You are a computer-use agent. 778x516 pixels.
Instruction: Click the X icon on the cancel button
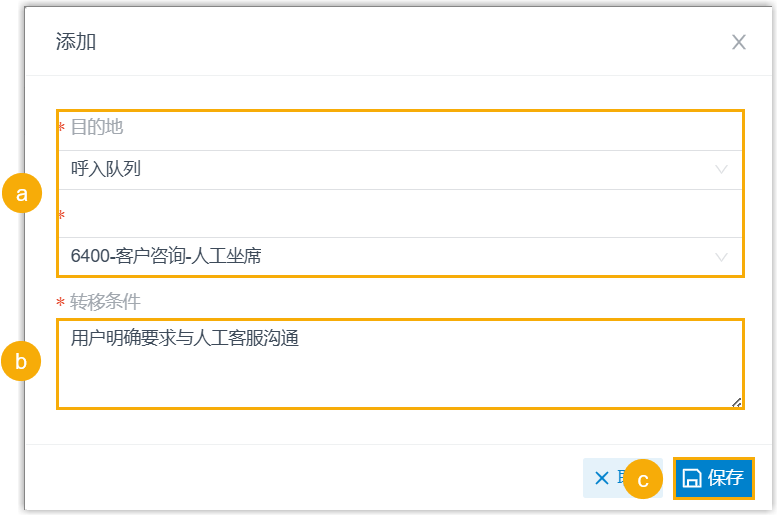pos(601,478)
